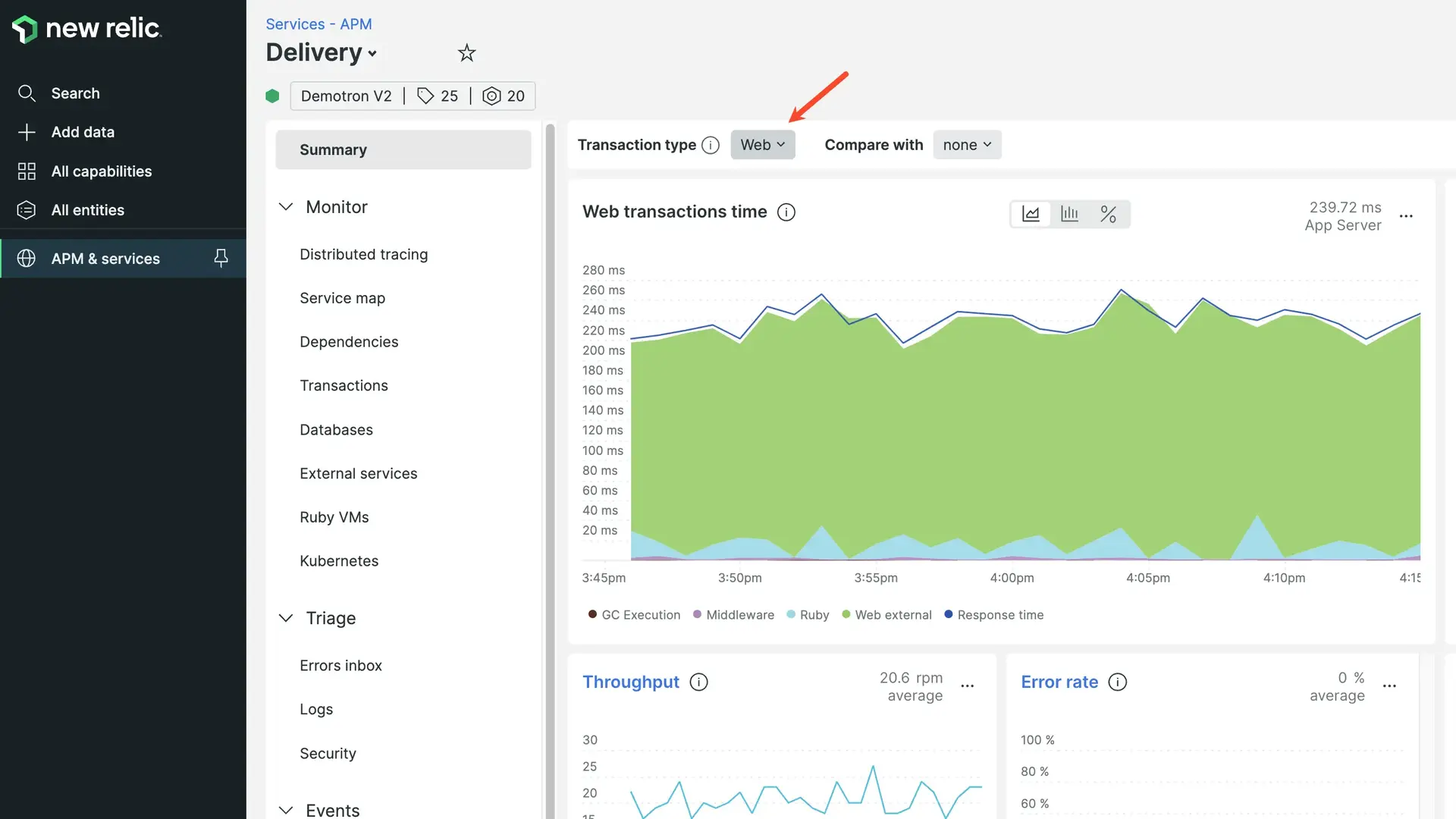Toggle Web external series in legend
This screenshot has width=1456, height=819.
click(x=893, y=615)
